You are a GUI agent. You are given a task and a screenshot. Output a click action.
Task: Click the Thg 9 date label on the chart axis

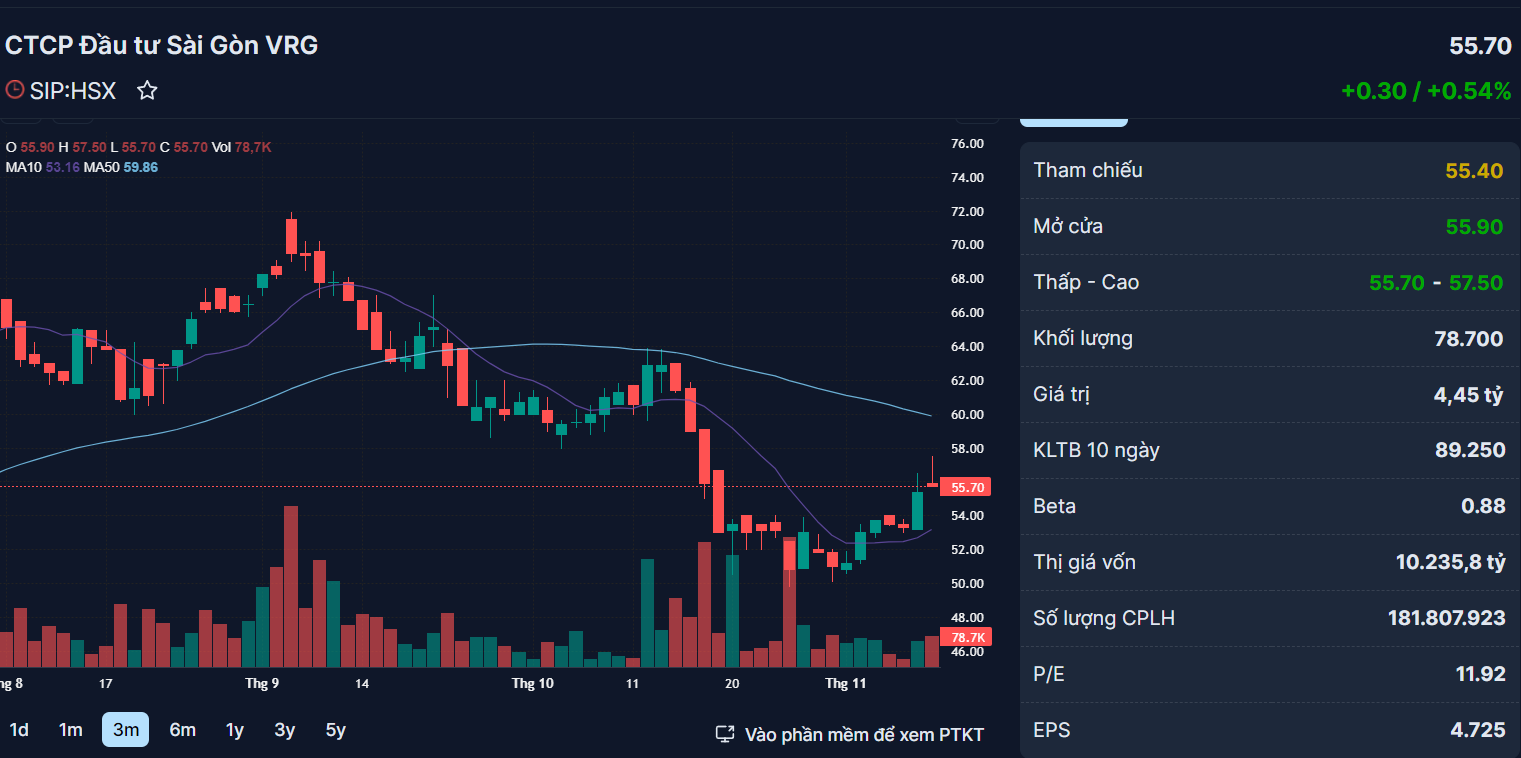[262, 684]
